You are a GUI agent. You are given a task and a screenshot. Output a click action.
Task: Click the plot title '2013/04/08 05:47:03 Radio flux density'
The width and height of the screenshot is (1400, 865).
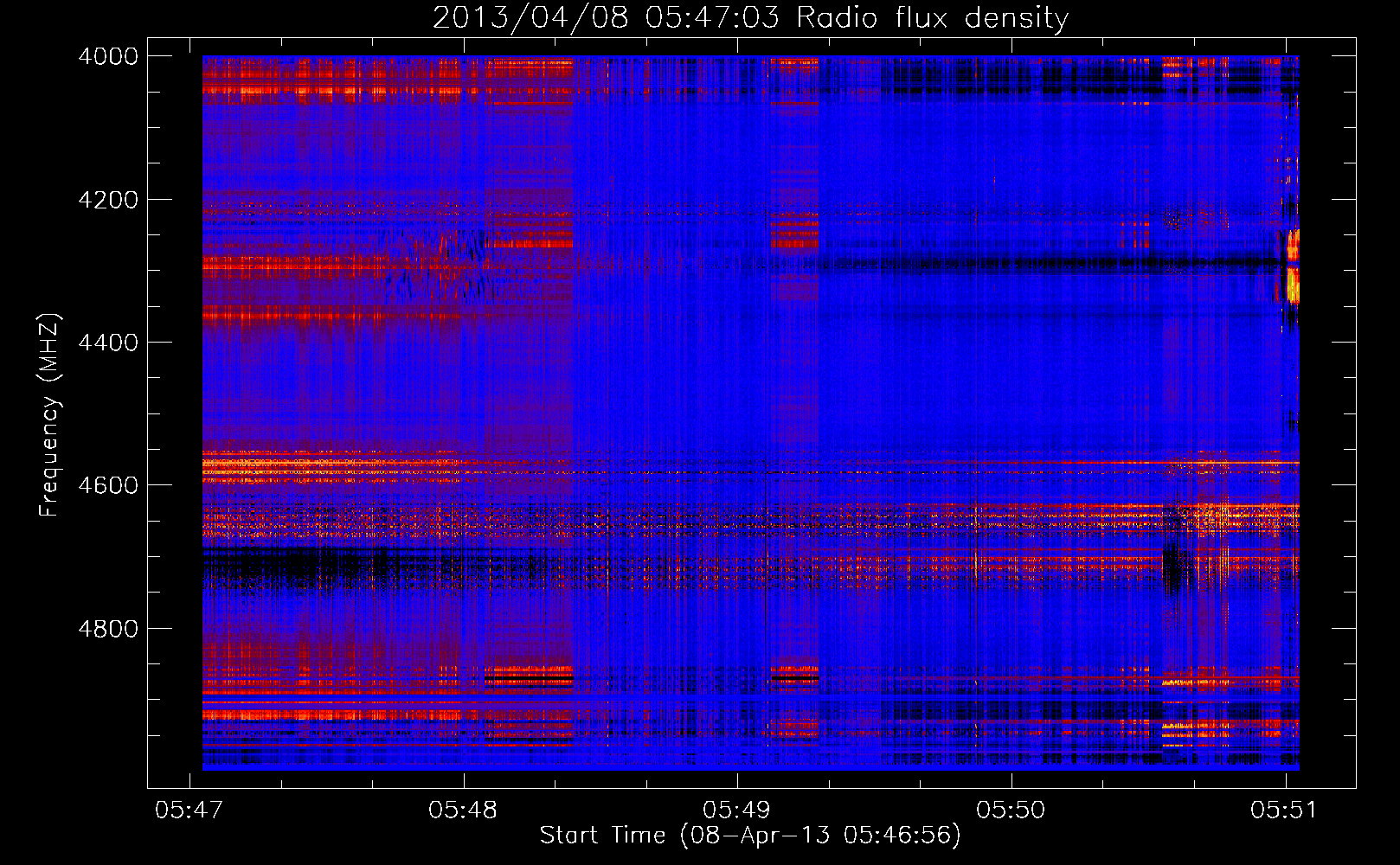[x=750, y=18]
